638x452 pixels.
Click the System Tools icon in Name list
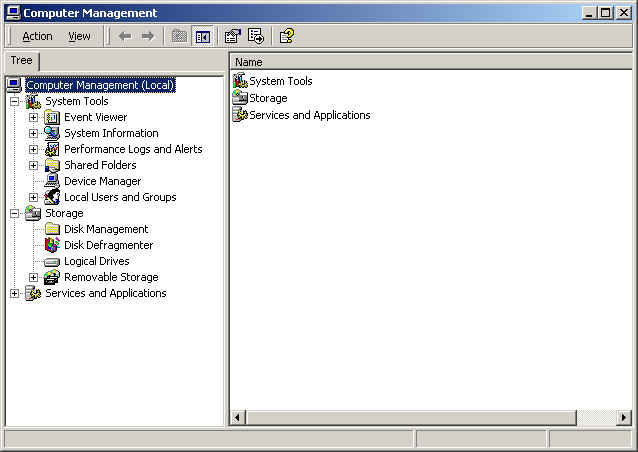tap(240, 81)
